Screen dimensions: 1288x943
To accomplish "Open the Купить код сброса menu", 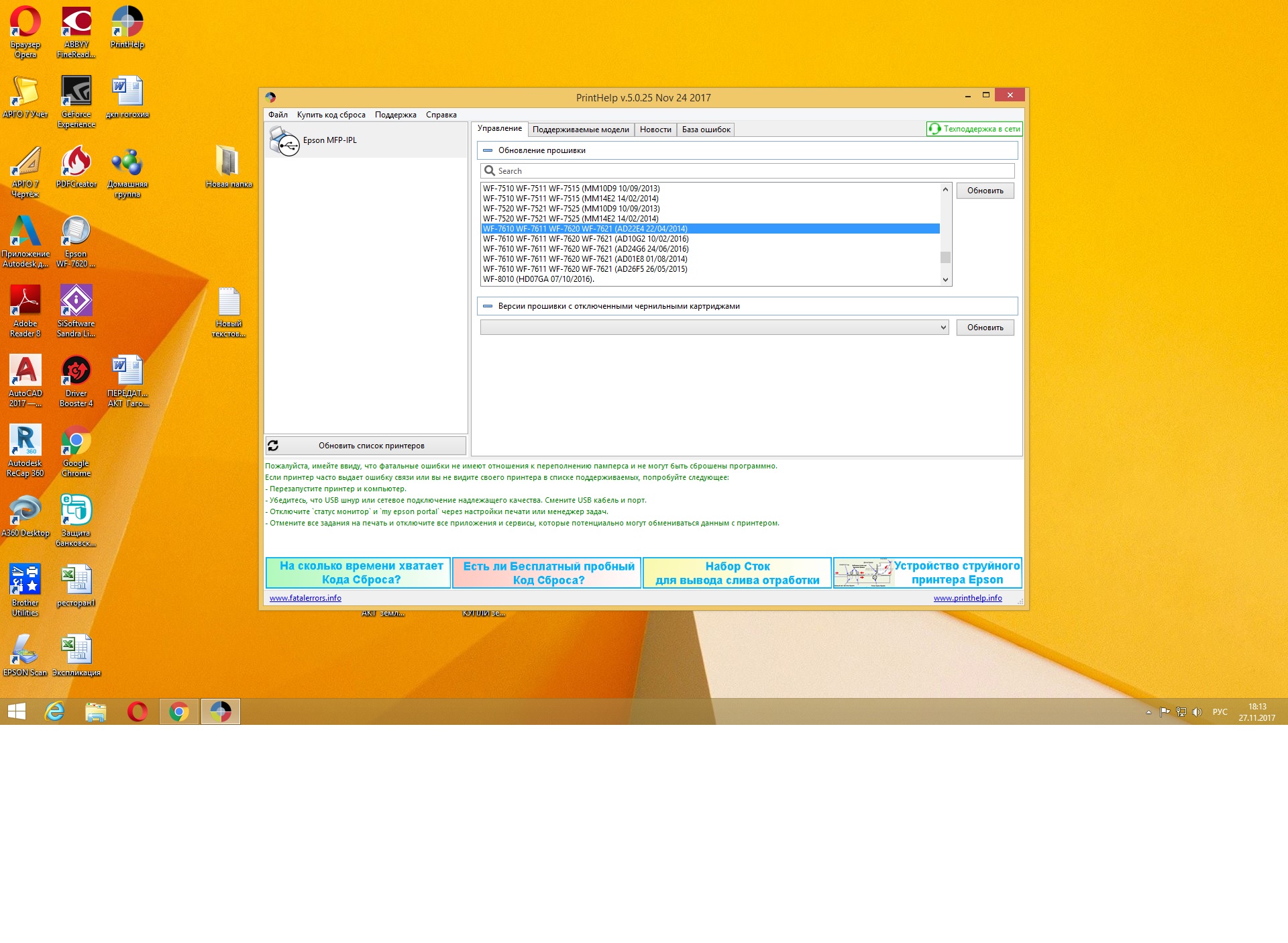I will [331, 115].
